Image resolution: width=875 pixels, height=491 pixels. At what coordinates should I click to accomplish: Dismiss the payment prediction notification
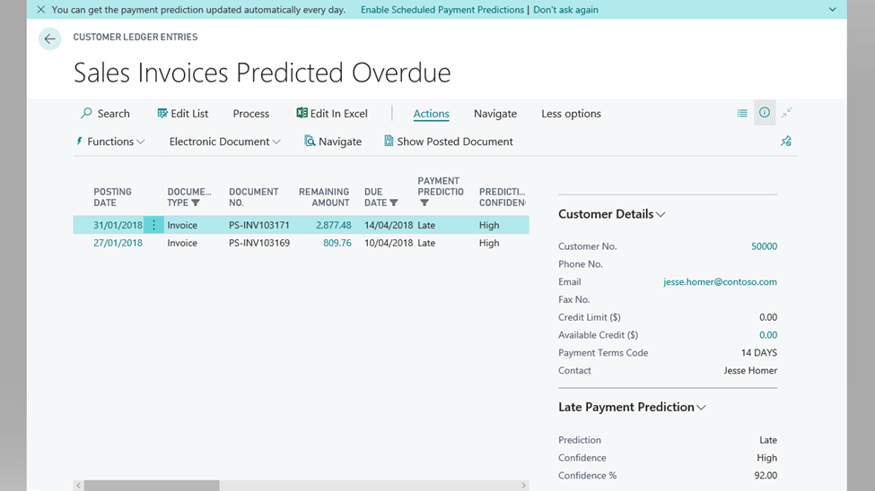[x=40, y=10]
